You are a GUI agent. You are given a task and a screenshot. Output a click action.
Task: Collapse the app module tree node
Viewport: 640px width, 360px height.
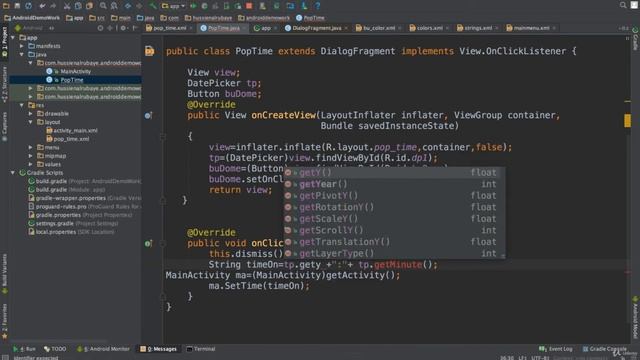point(13,38)
